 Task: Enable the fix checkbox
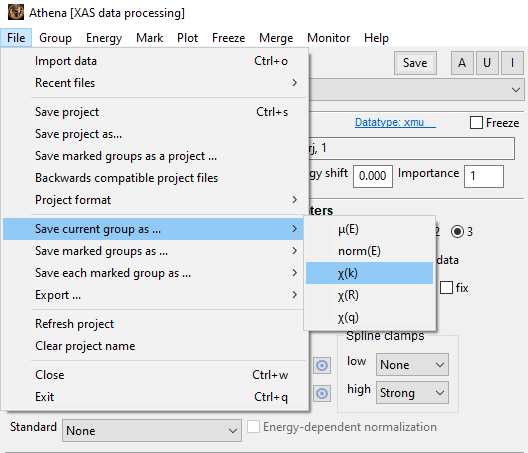446,288
